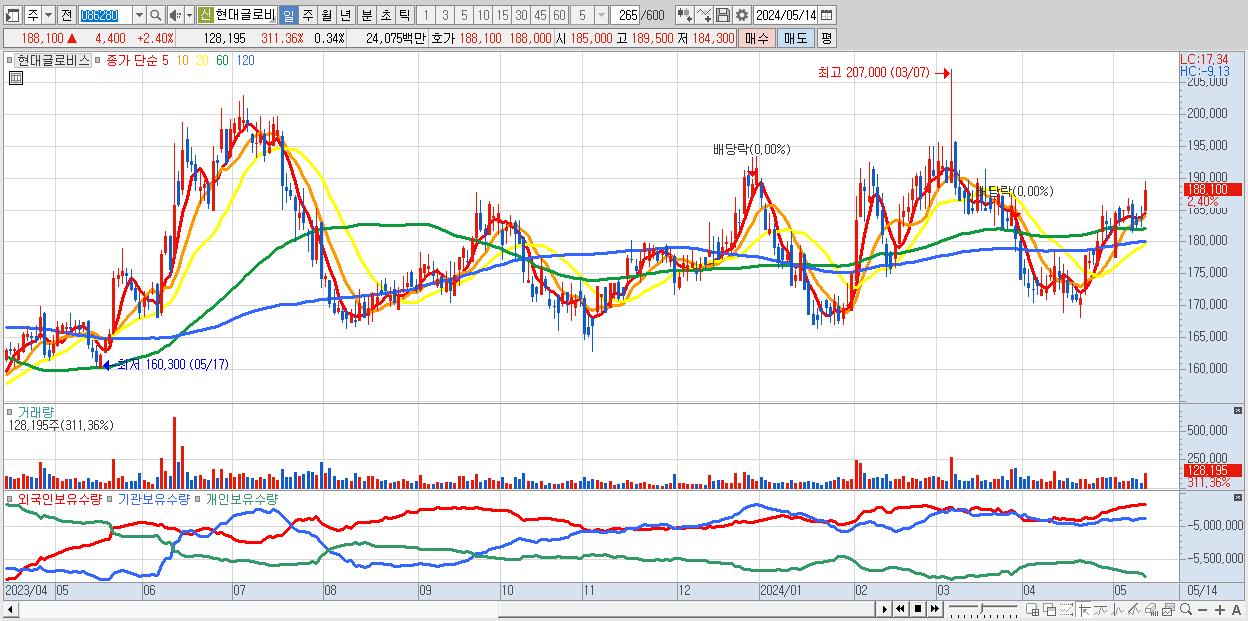Adjust the chart zoom slider

[982, 607]
